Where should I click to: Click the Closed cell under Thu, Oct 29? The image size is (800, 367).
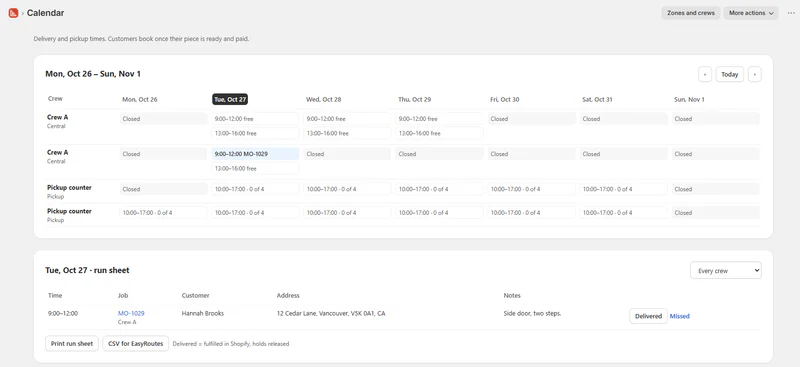click(x=439, y=154)
